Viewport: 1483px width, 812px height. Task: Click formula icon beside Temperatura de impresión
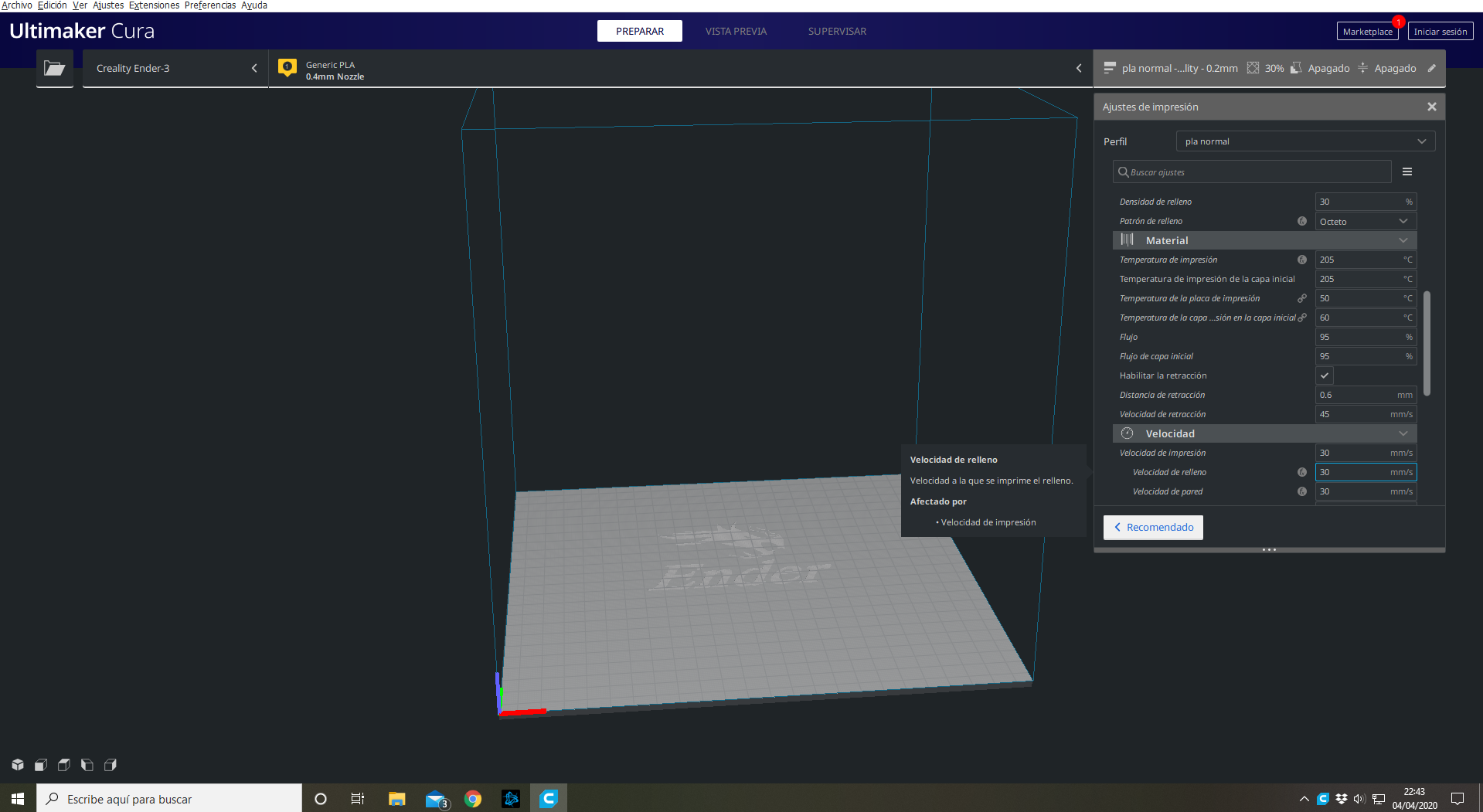click(1302, 260)
